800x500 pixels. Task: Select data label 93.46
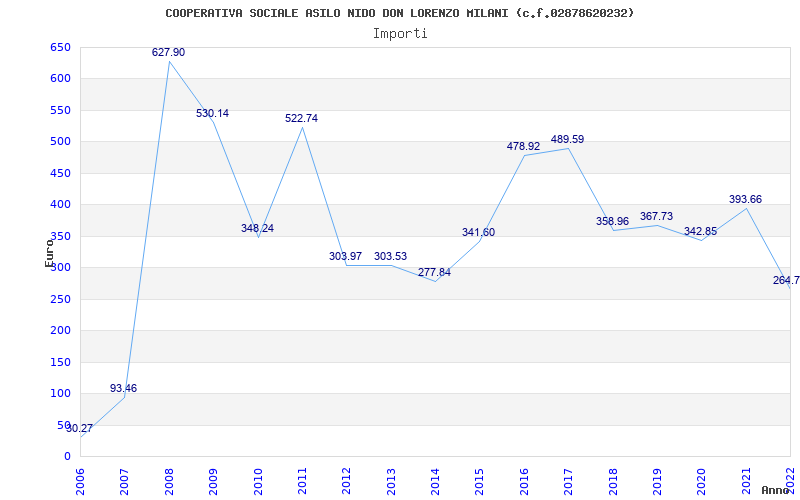click(123, 389)
